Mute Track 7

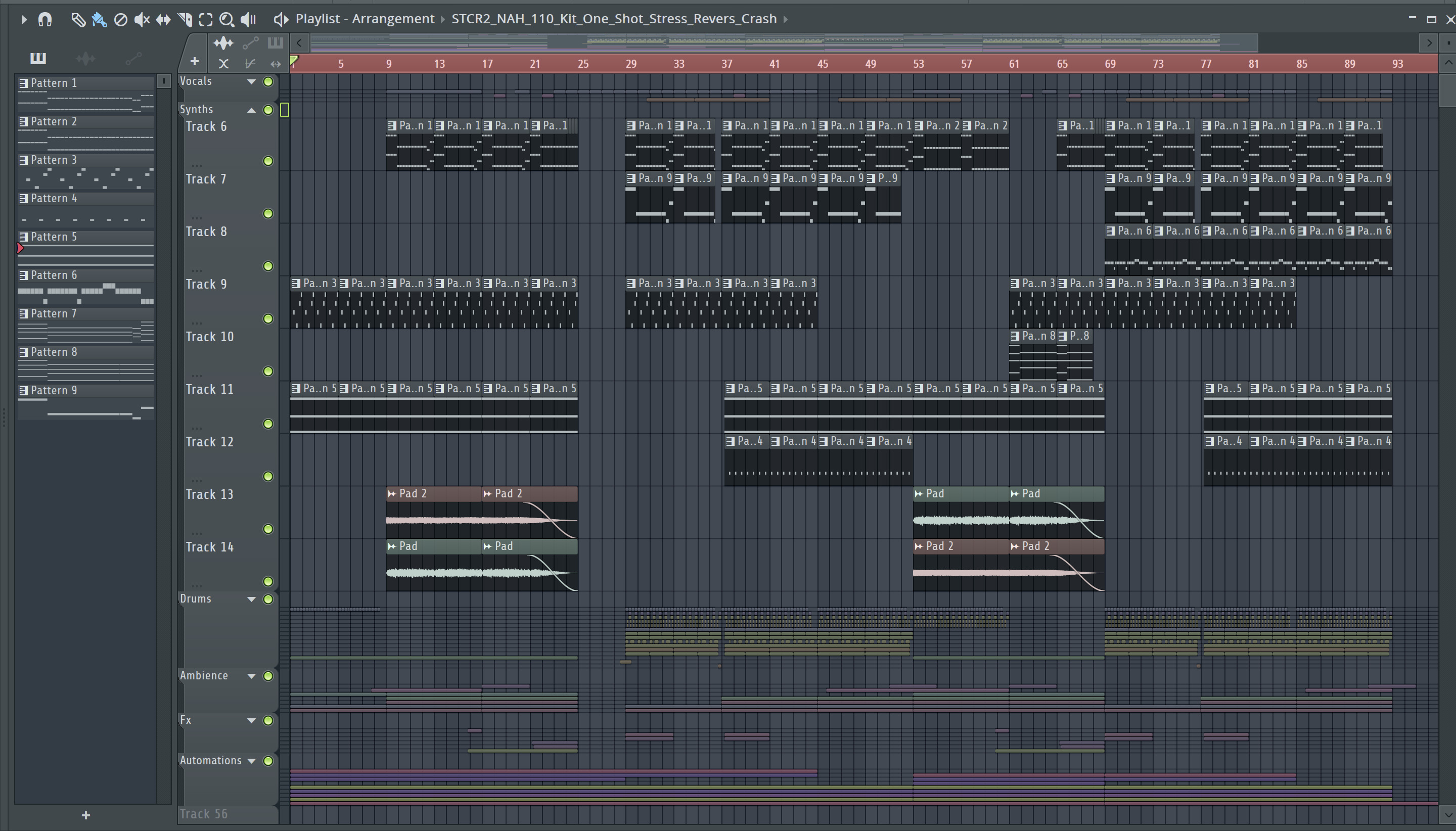click(268, 213)
